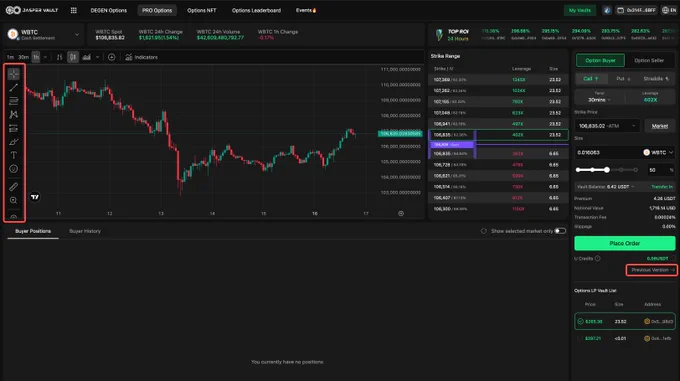Open the apps grid menu
This screenshot has width=680, height=381.
point(74,10)
